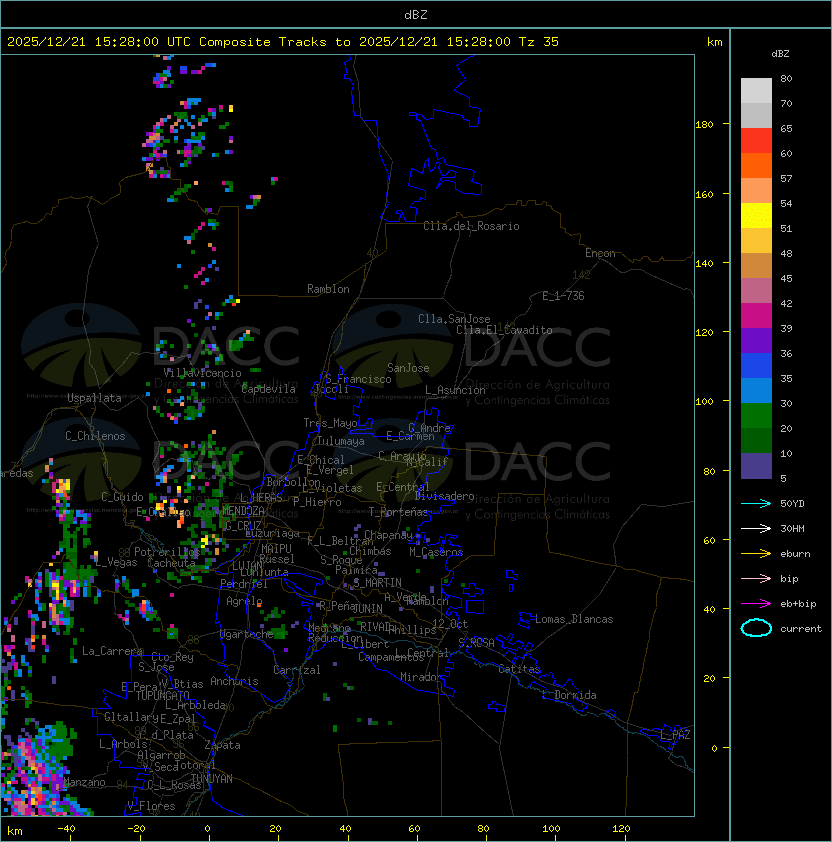Select the yellow eburn arrow symbol
The width and height of the screenshot is (832, 842).
(x=756, y=554)
